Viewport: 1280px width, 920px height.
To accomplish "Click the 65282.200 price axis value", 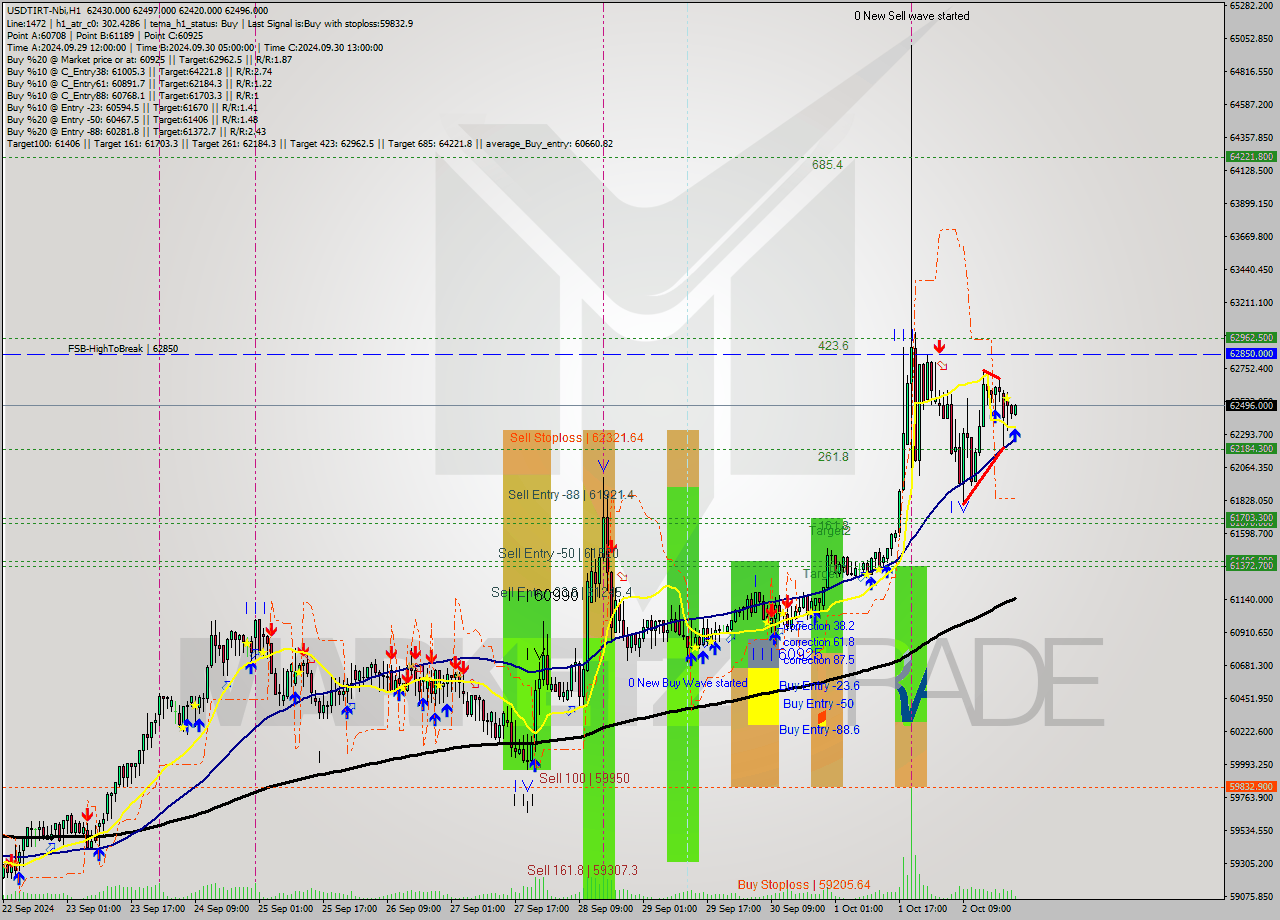I will tap(1251, 6).
